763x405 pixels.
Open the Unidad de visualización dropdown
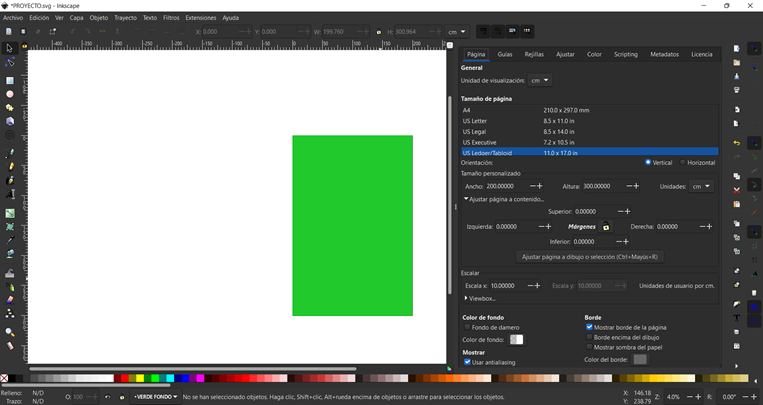pyautogui.click(x=540, y=80)
